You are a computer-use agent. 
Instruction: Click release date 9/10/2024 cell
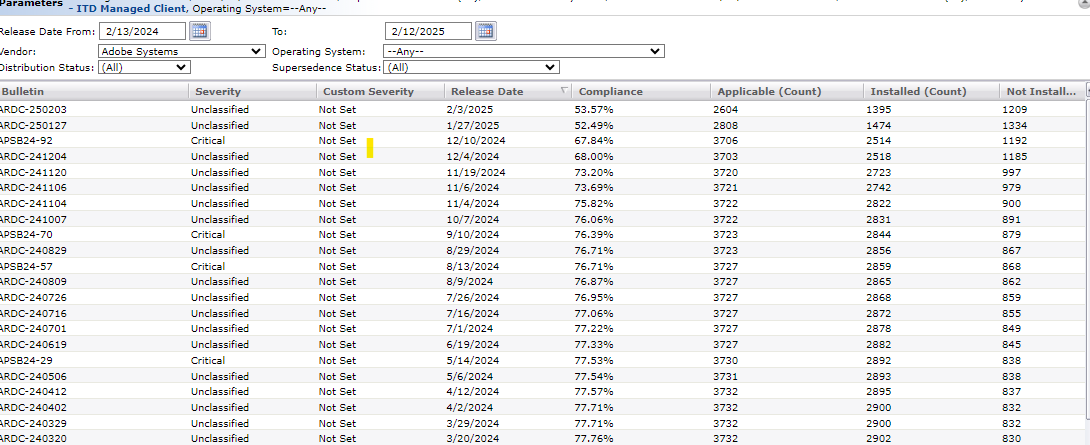[473, 234]
